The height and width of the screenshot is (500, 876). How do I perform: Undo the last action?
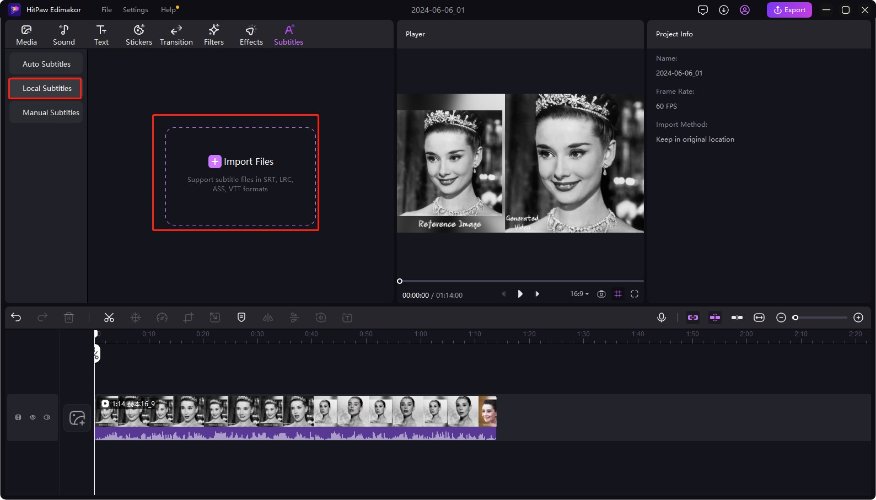click(16, 317)
